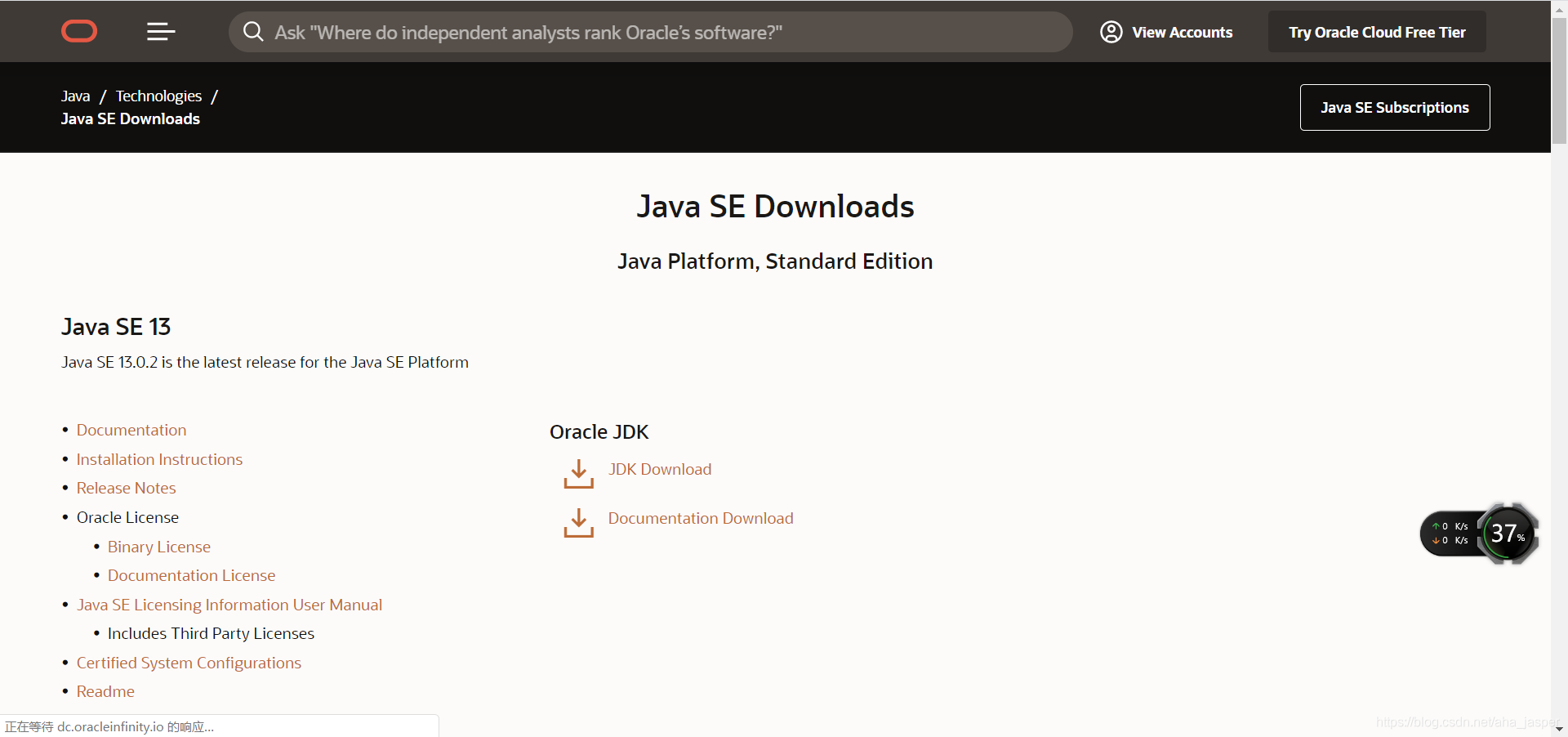This screenshot has width=1568, height=737.
Task: Open the Documentation License link
Action: (x=191, y=575)
